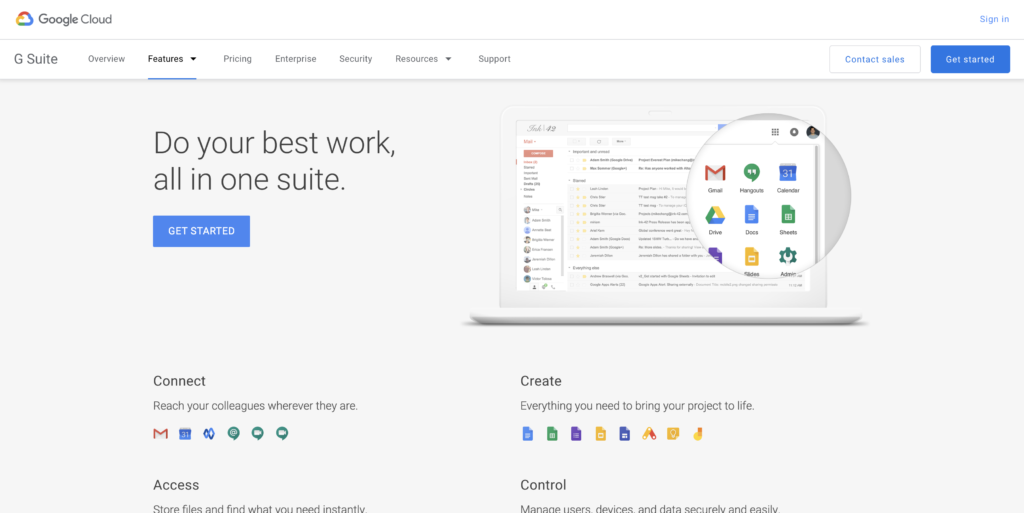Open the Support page
The height and width of the screenshot is (513, 1024).
tap(494, 59)
